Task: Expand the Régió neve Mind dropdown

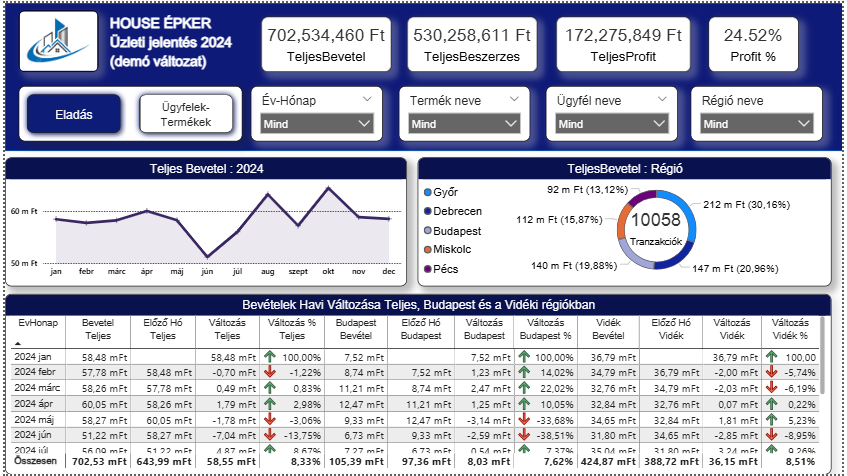Action: pos(756,124)
